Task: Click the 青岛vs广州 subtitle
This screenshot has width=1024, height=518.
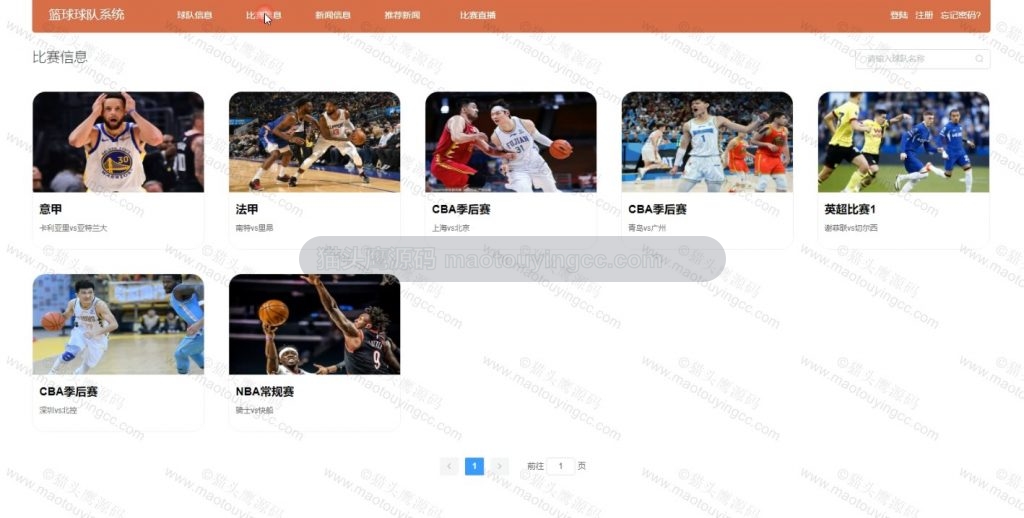Action: 647,228
